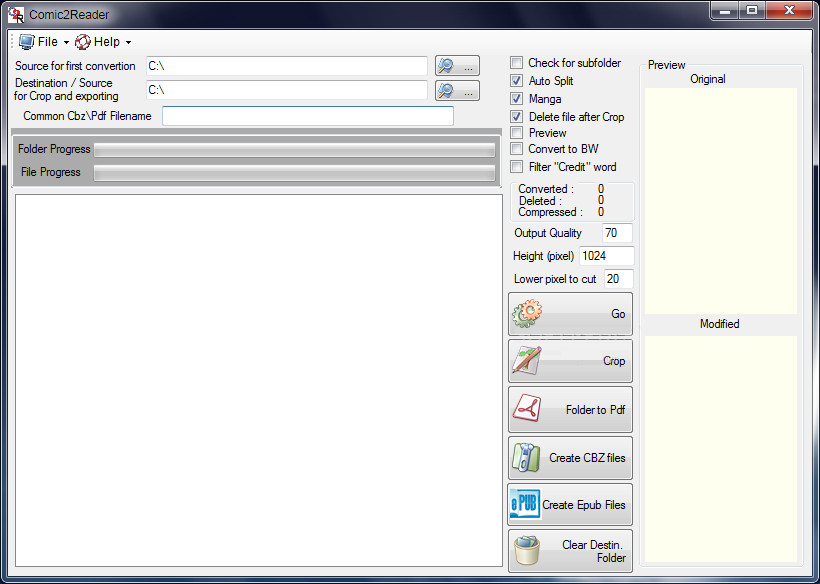This screenshot has width=820, height=584.
Task: Click the gears icon on the Go button
Action: [527, 313]
